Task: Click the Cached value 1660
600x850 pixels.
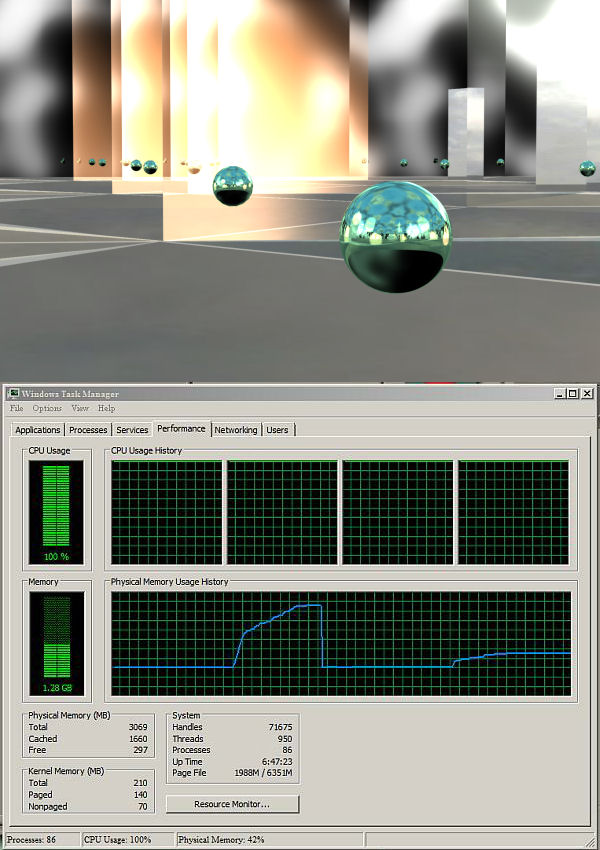Action: tap(138, 739)
